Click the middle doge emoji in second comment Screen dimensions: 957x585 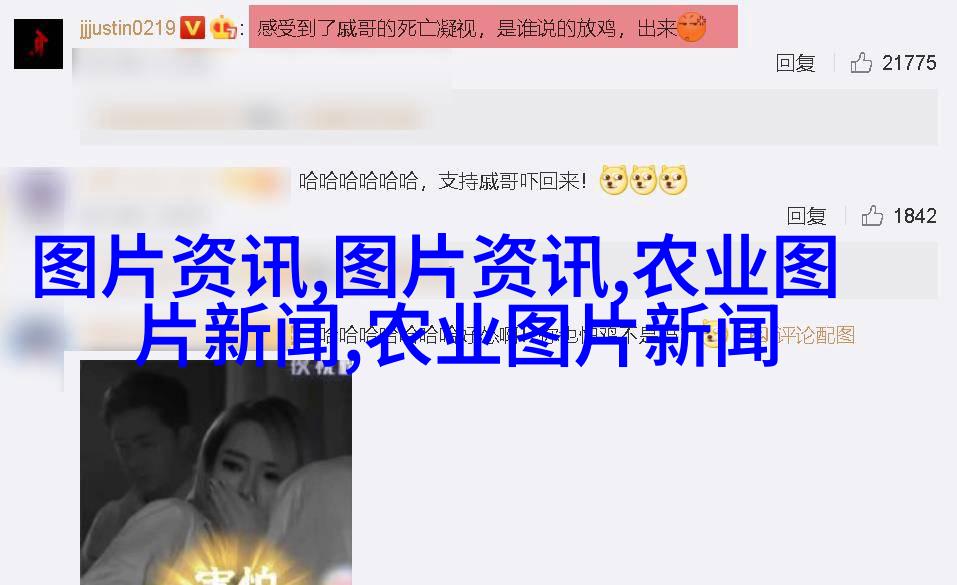643,180
